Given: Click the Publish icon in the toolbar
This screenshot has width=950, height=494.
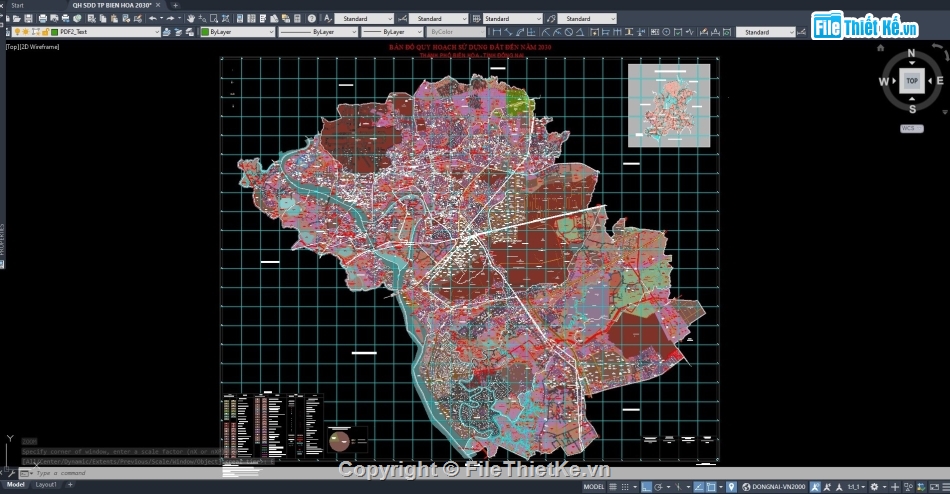Looking at the screenshot, I should tap(65, 19).
